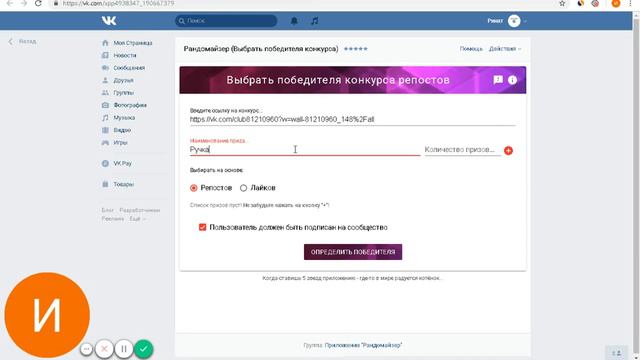Open Друзья in the sidebar

coord(123,80)
